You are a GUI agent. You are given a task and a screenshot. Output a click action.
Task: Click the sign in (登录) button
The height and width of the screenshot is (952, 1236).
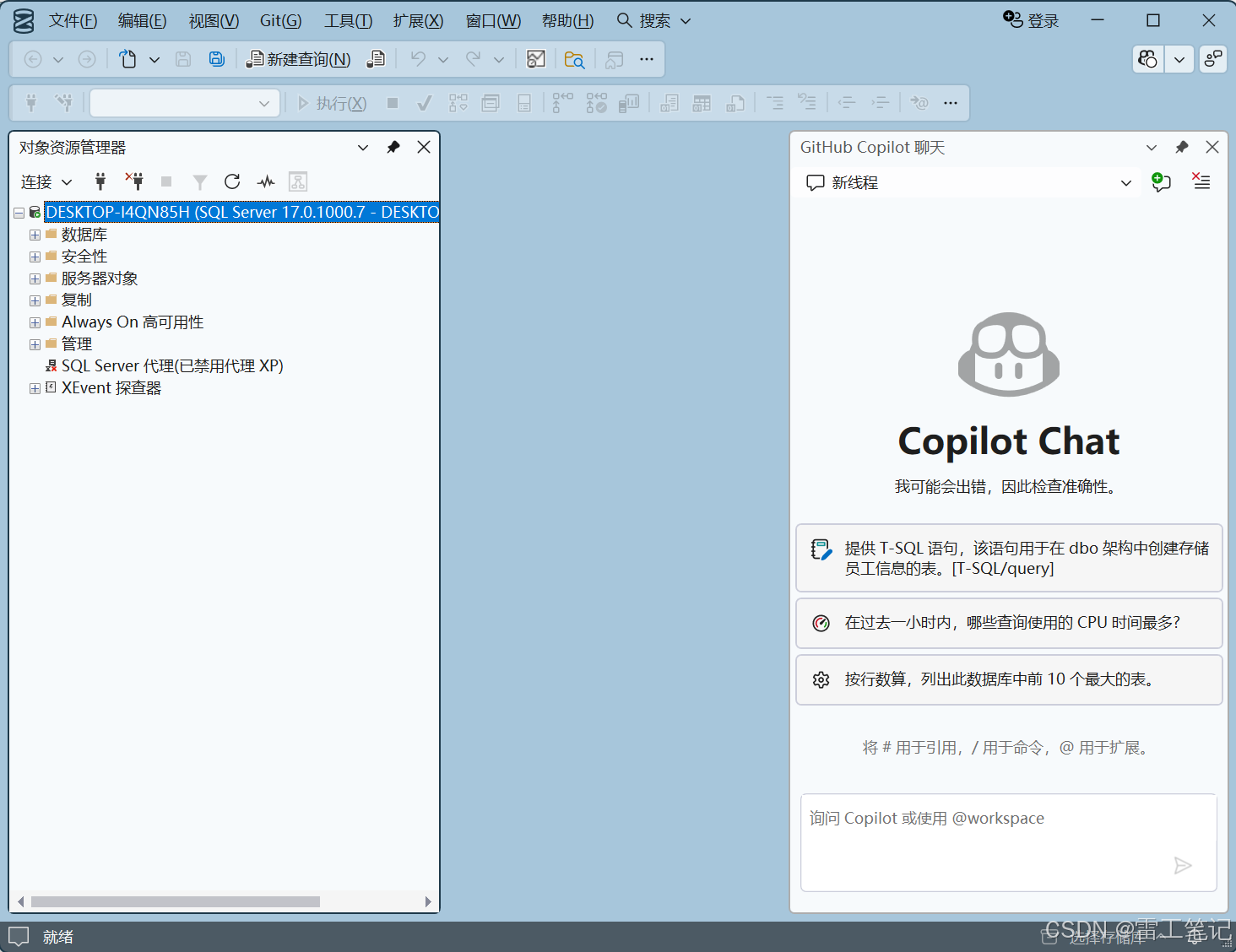pyautogui.click(x=1031, y=20)
